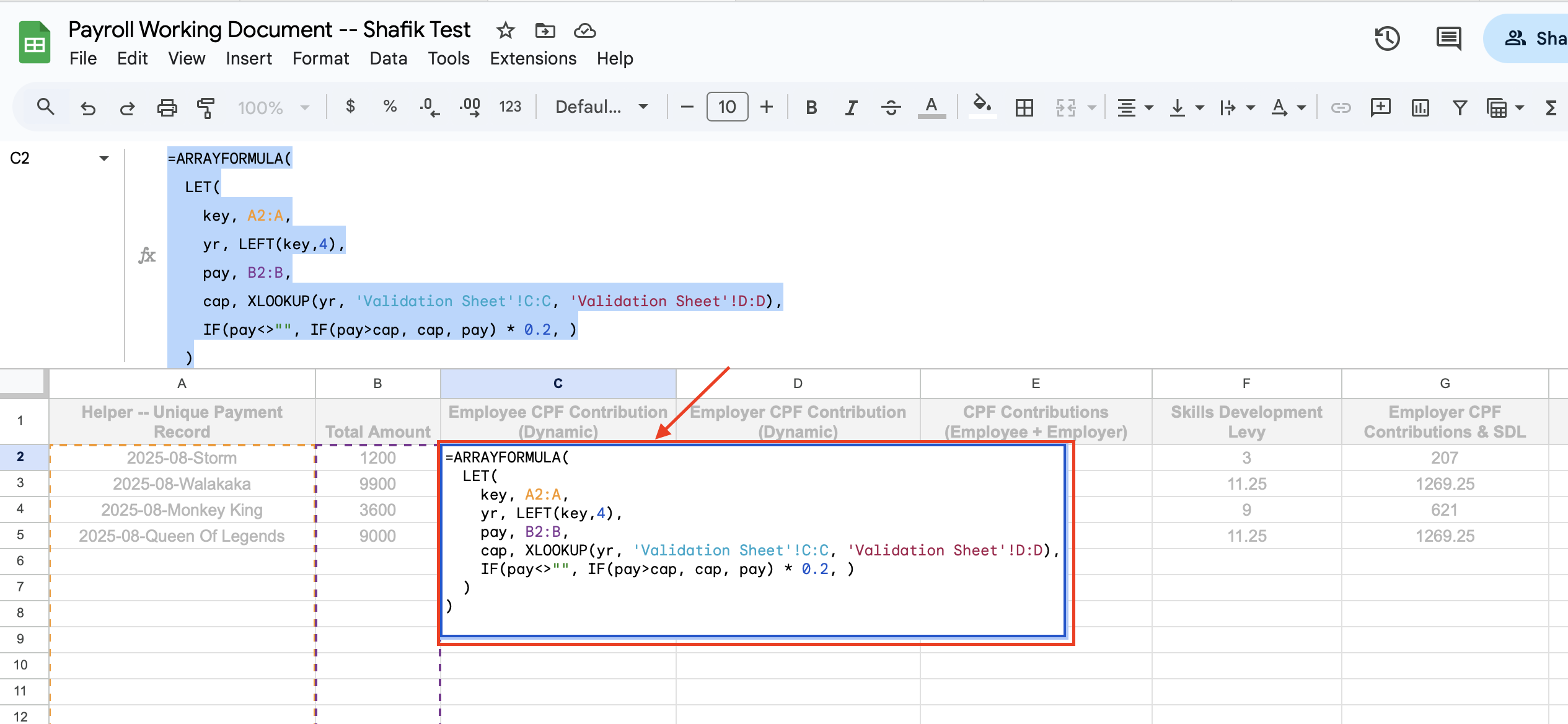
Task: Select cell with value 621
Action: 1445,510
